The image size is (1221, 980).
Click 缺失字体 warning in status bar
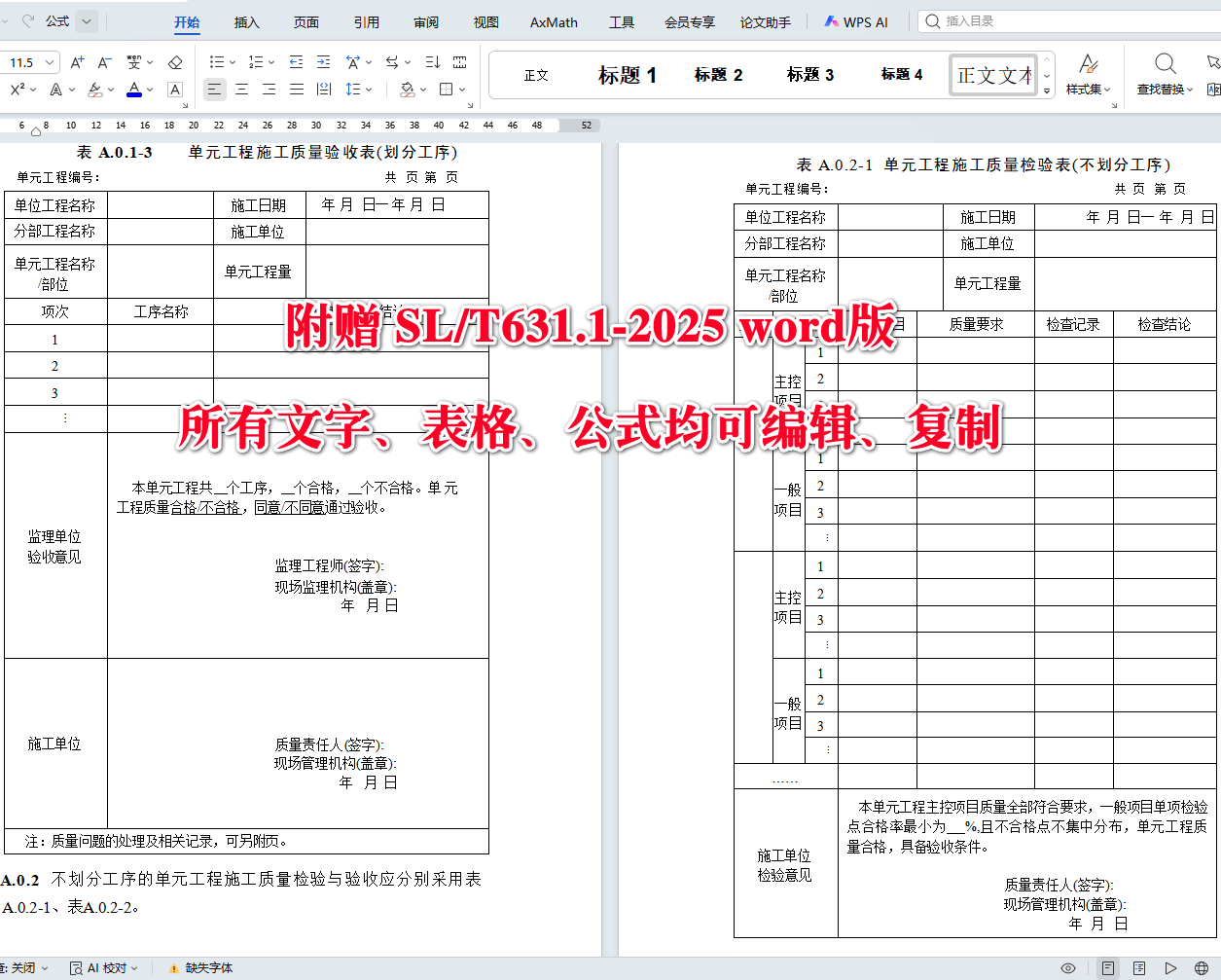click(200, 968)
